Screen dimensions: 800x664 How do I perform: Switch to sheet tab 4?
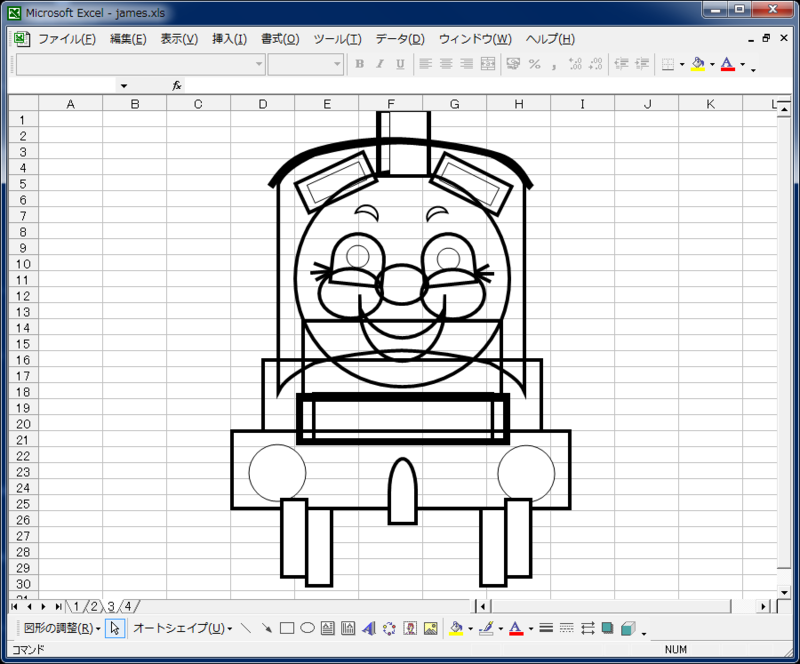(x=128, y=606)
